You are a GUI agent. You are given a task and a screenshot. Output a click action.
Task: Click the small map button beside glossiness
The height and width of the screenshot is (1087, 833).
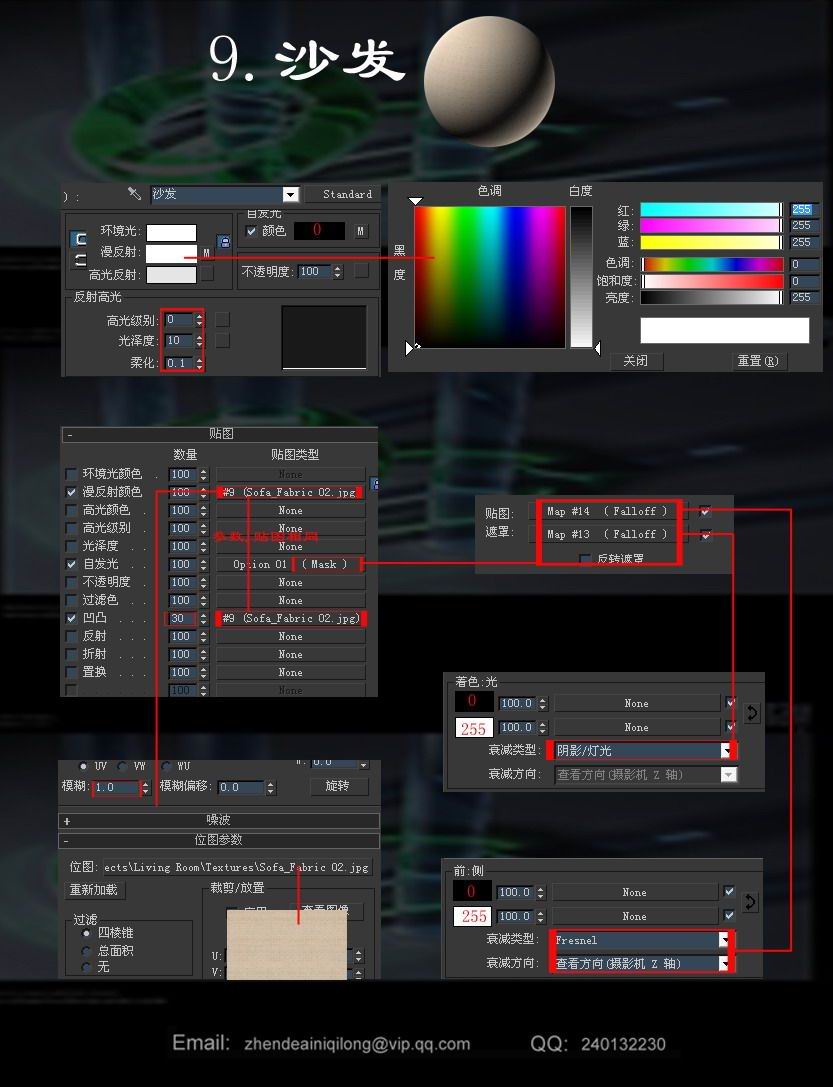coord(222,340)
